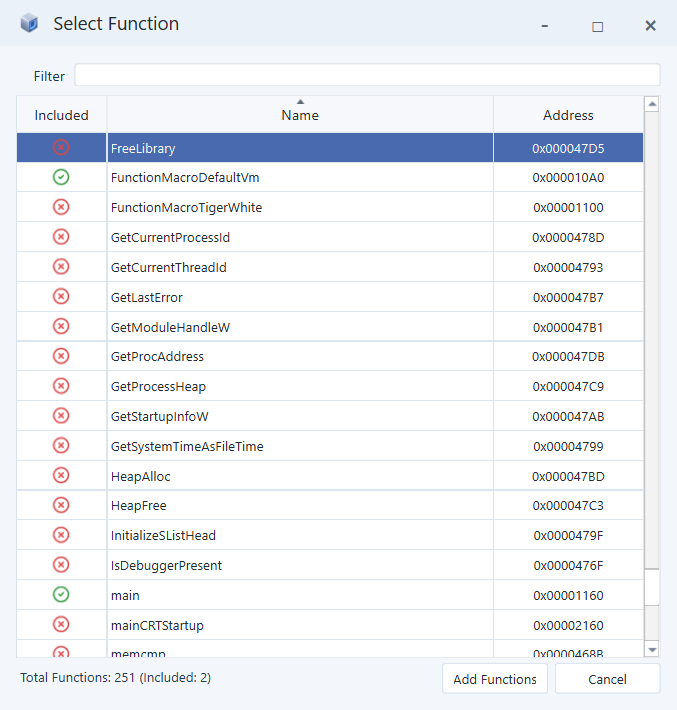Focus the Filter input field

pos(367,75)
